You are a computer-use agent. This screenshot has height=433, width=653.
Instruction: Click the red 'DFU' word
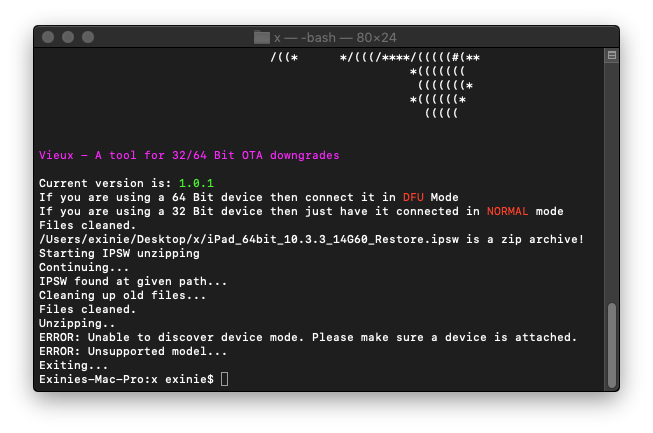coord(413,198)
